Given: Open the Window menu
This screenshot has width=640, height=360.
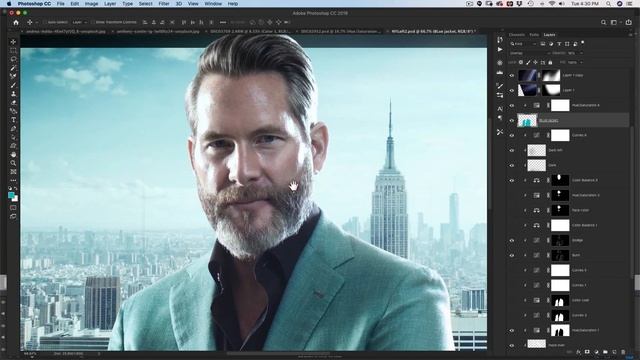Looking at the screenshot, I should pyautogui.click(x=213, y=4).
